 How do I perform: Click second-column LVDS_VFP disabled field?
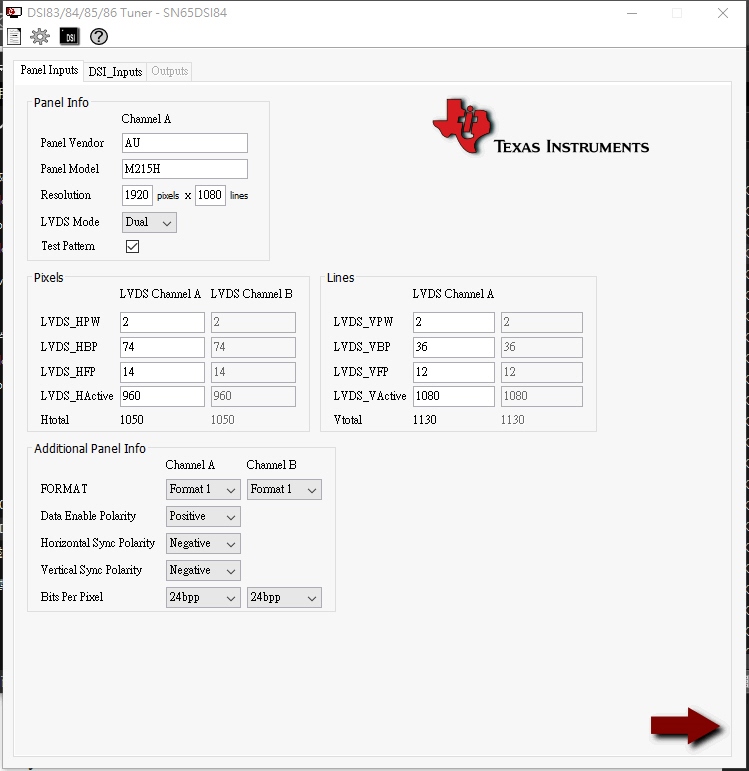coord(542,372)
